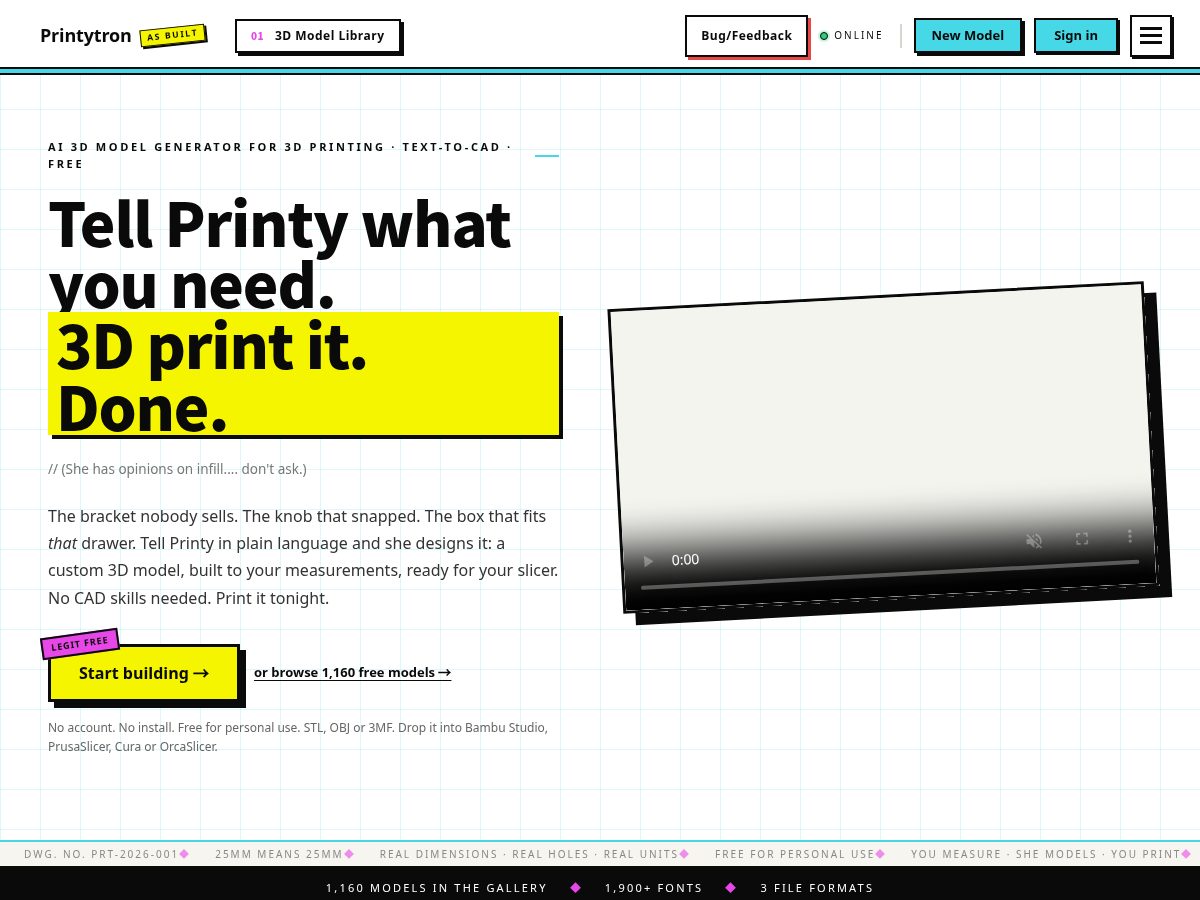Click '25MM MEANS 25MM' ticker text
The height and width of the screenshot is (900, 1200).
click(279, 854)
